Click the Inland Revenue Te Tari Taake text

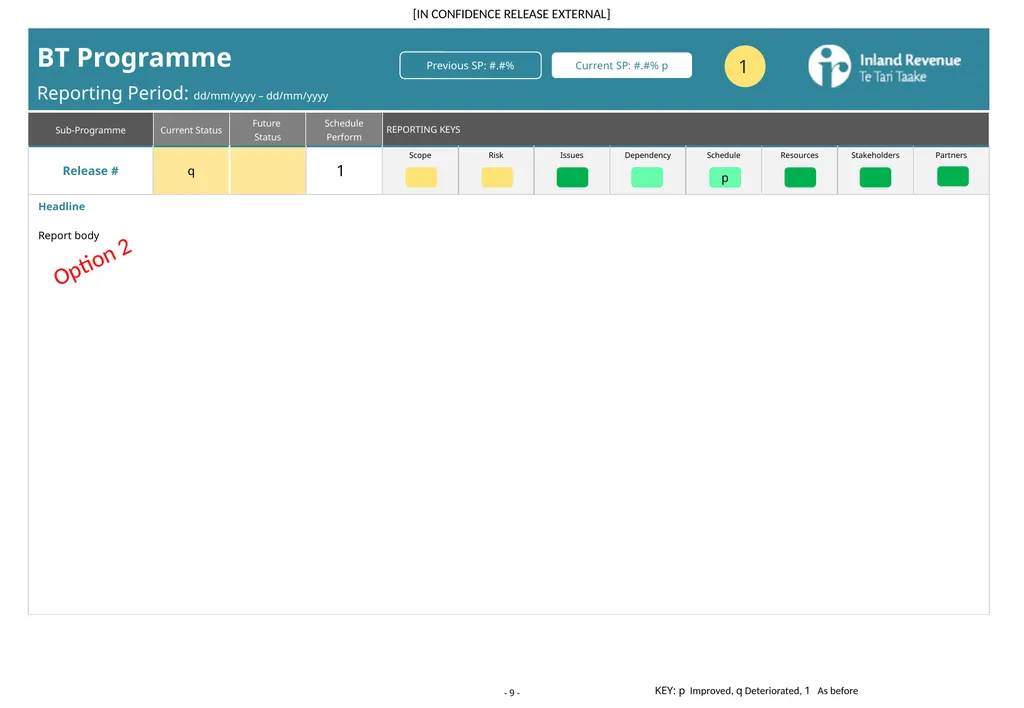910,68
